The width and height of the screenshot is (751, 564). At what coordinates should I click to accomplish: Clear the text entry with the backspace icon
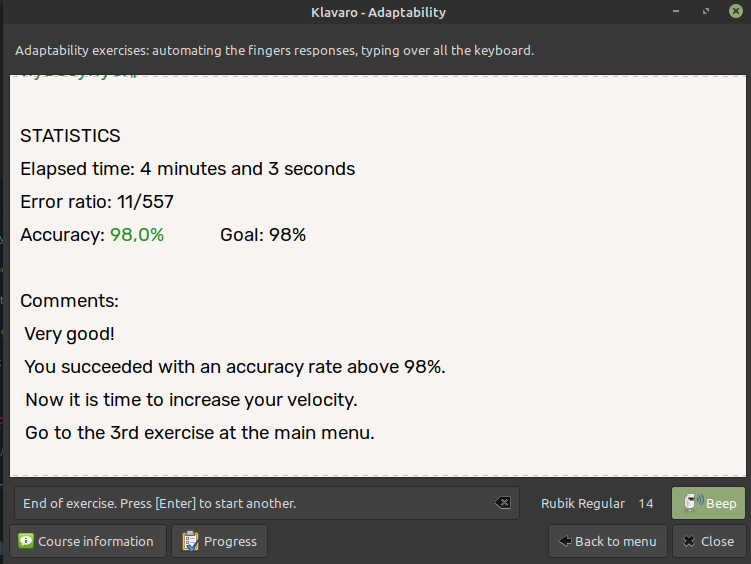tap(503, 503)
